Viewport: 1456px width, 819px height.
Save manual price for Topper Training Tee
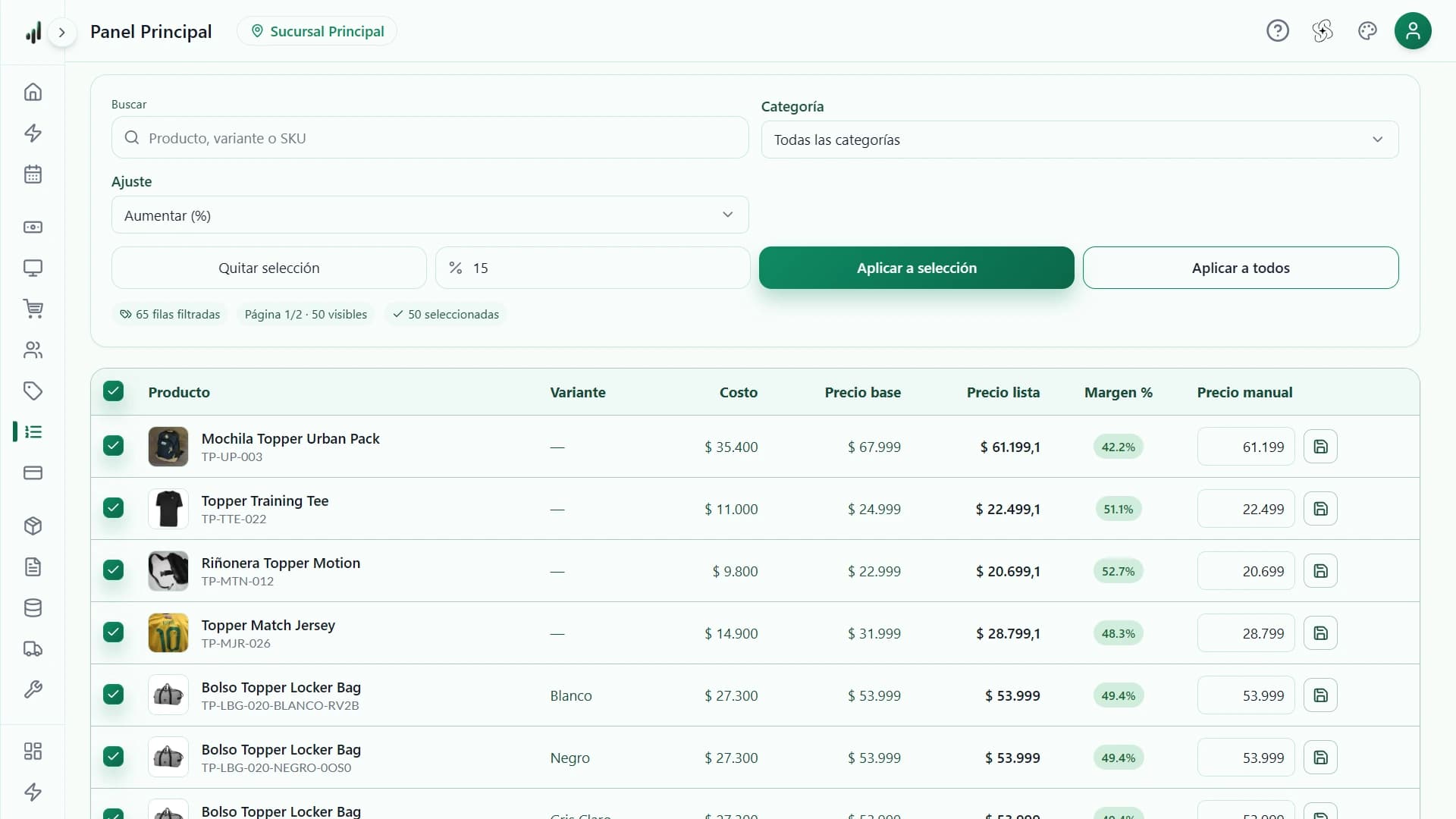click(x=1320, y=509)
